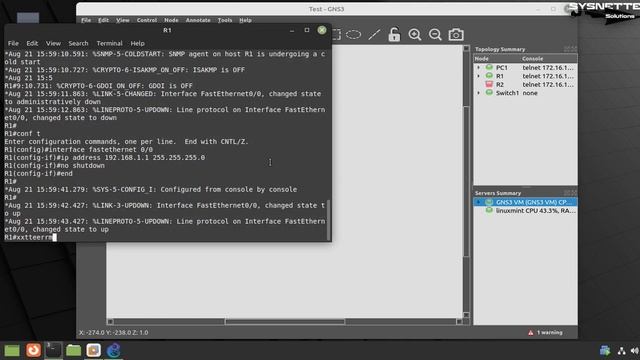Select the draw ellipse tool in GNS3 toolbar
The image size is (640, 360).
[x=353, y=35]
